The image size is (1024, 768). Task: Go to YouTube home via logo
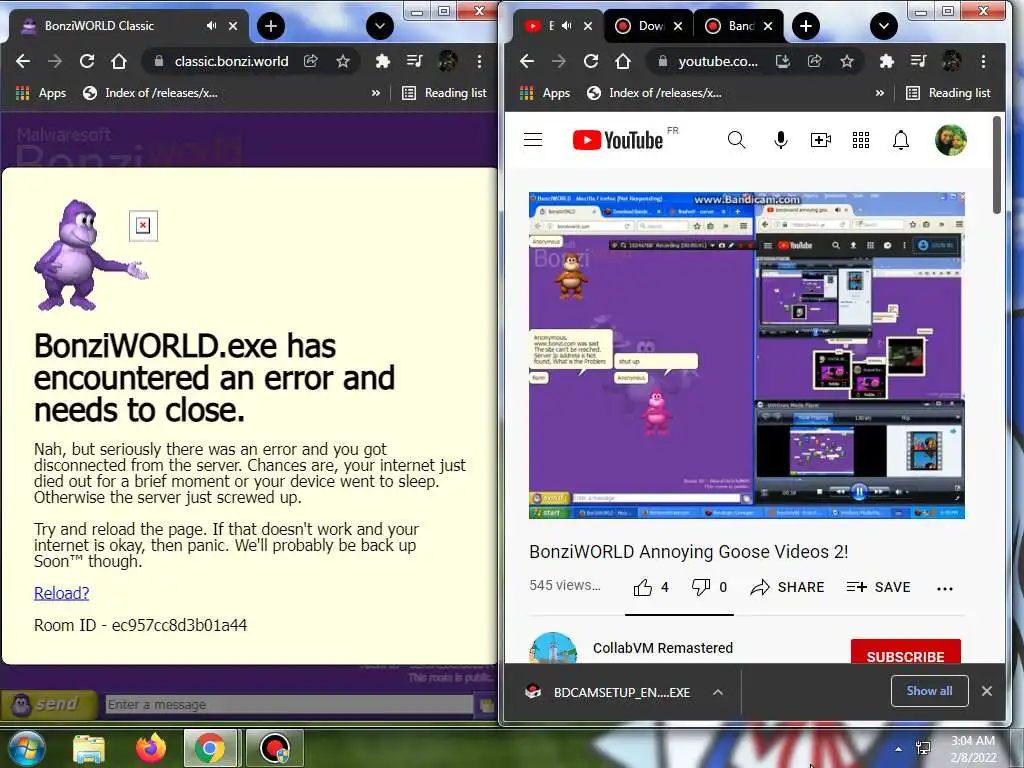coord(618,140)
